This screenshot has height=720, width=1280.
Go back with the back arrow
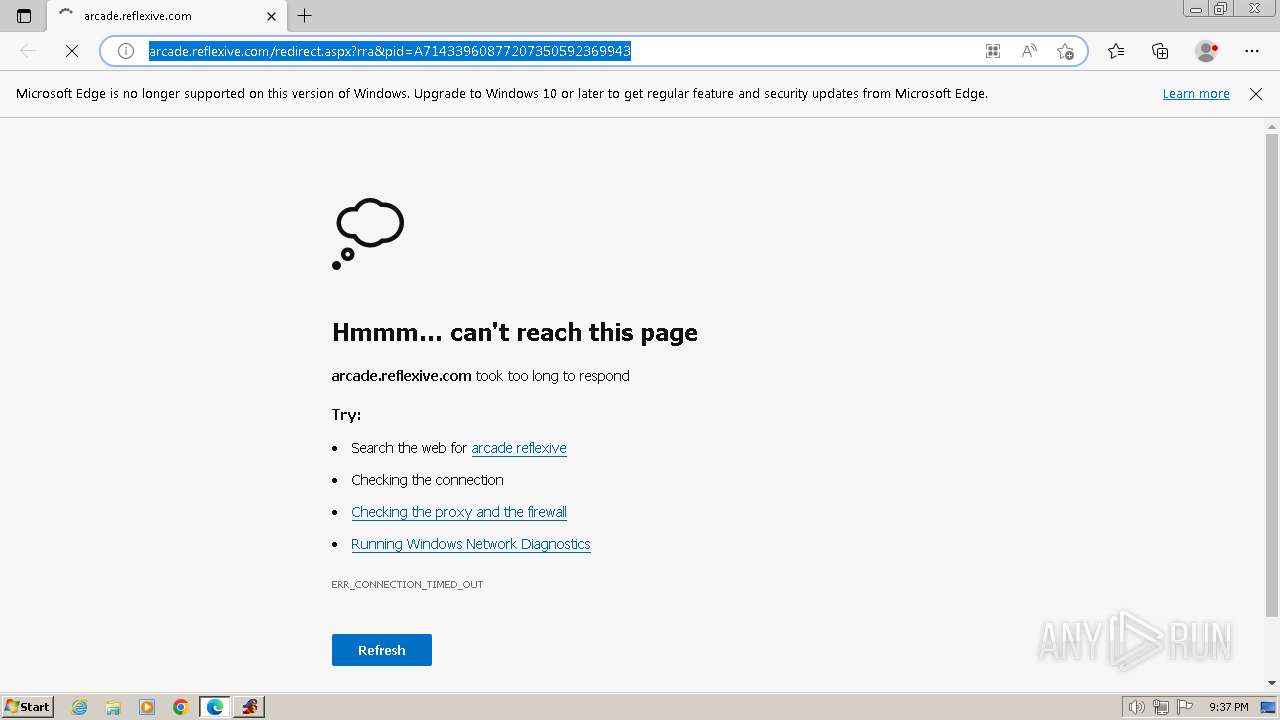(28, 51)
